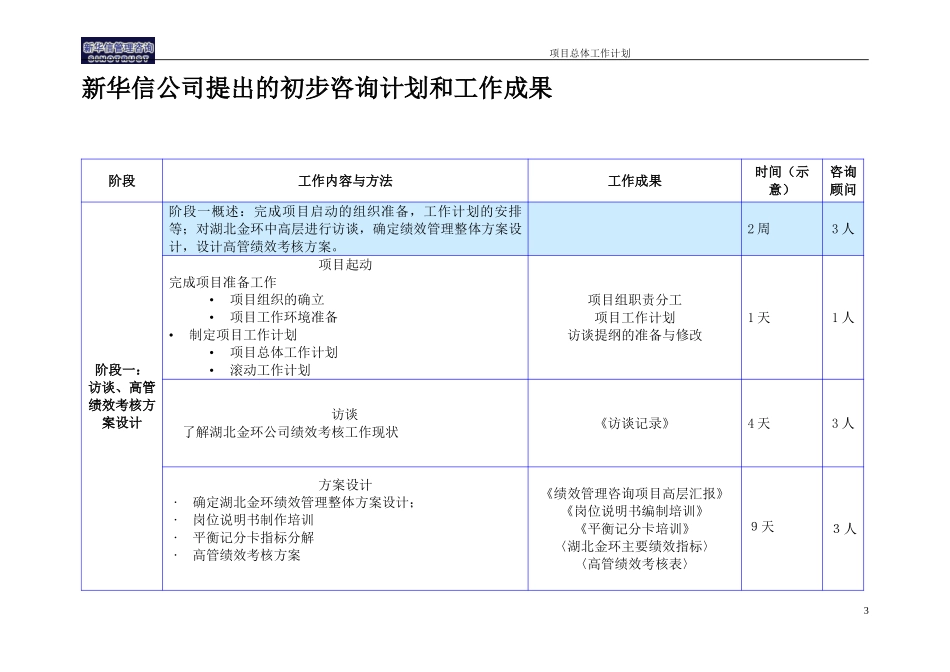Click the 新华信管理咨询 logo at top left
The image size is (950, 672).
(x=118, y=50)
